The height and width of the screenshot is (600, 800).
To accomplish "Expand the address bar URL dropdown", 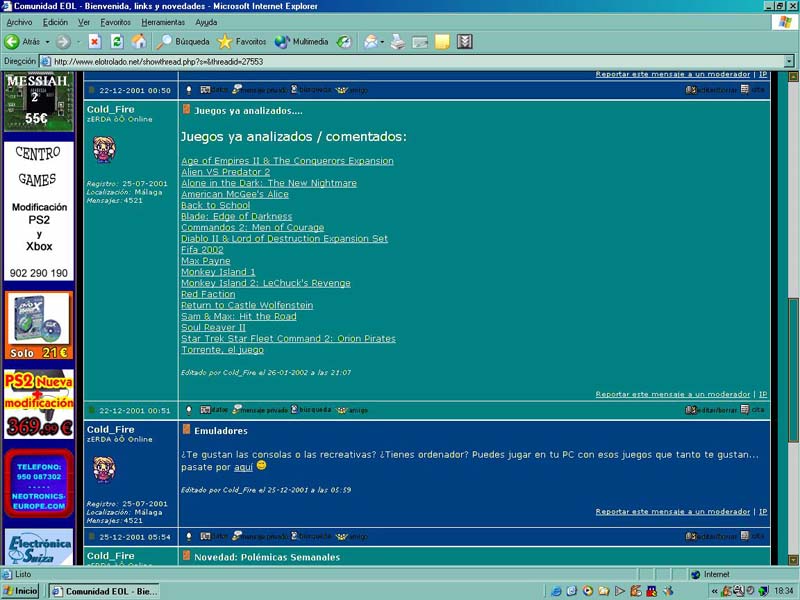I will pos(789,61).
